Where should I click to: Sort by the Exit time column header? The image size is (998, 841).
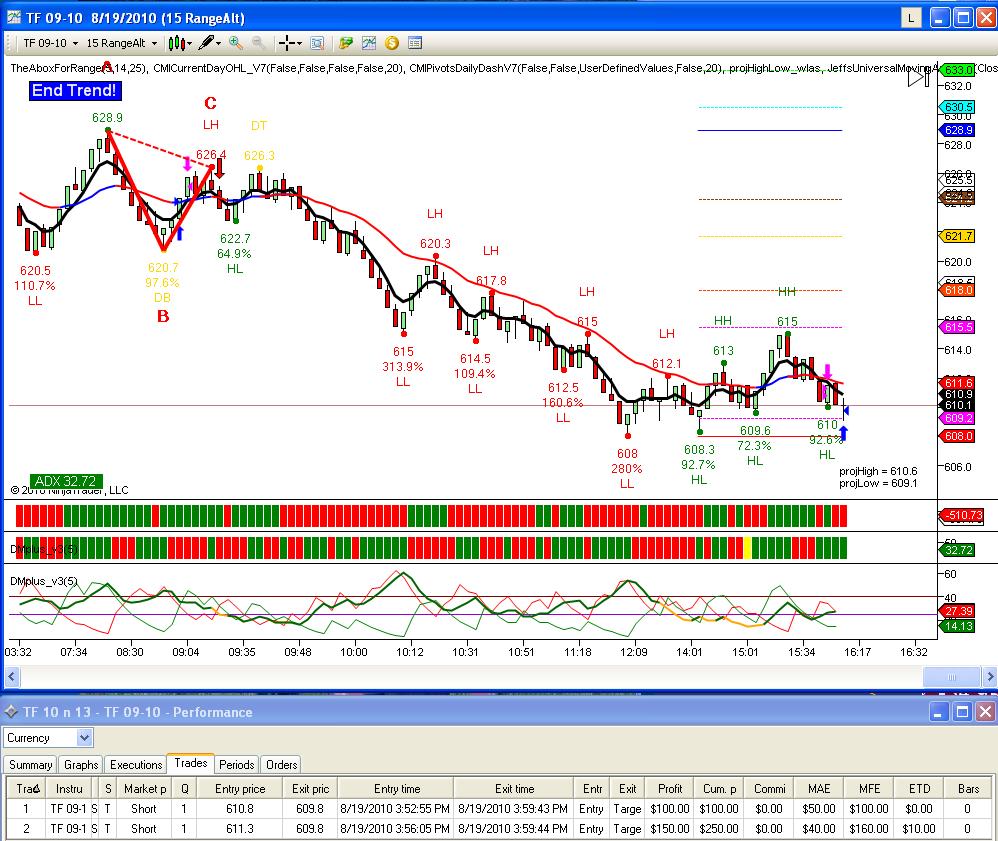pyautogui.click(x=514, y=789)
